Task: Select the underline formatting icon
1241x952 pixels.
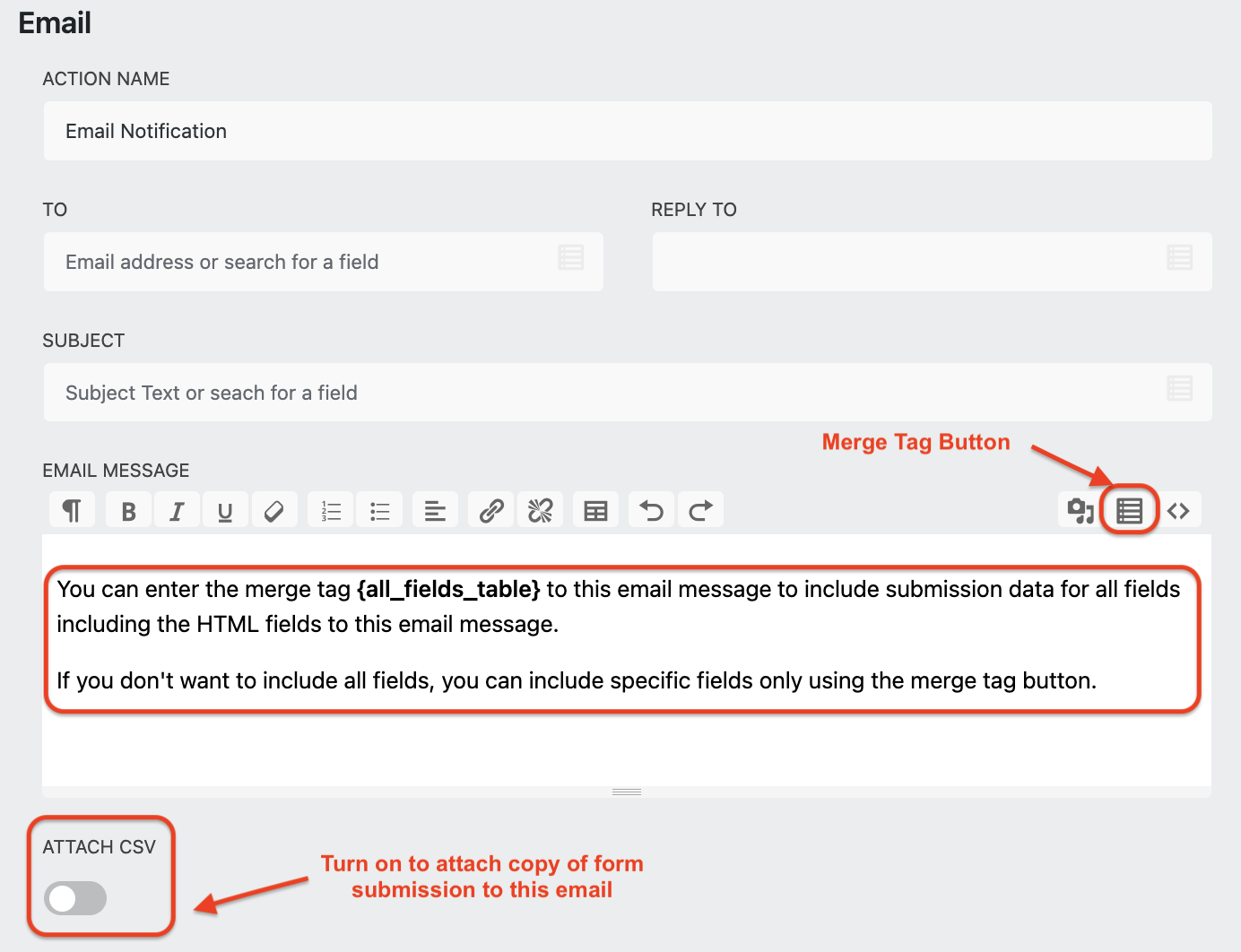Action: tap(225, 509)
